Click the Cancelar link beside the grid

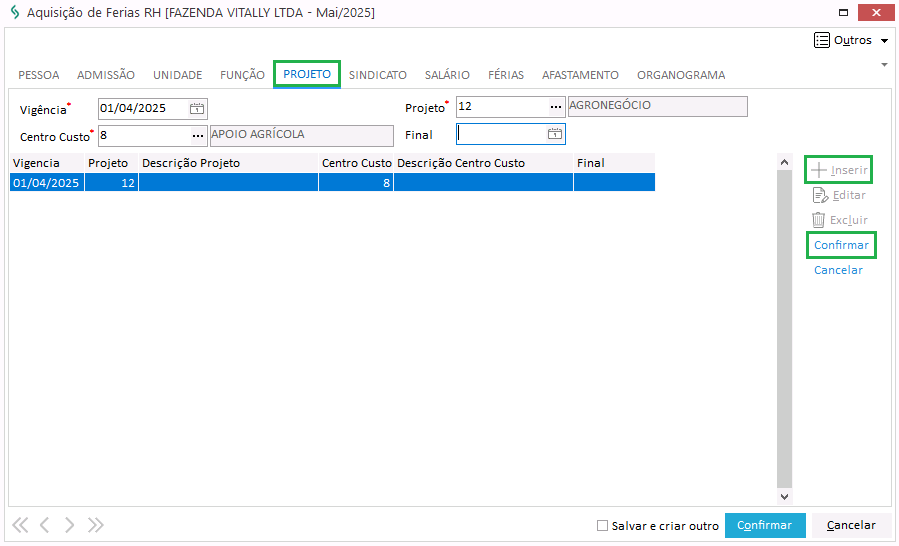tap(838, 270)
